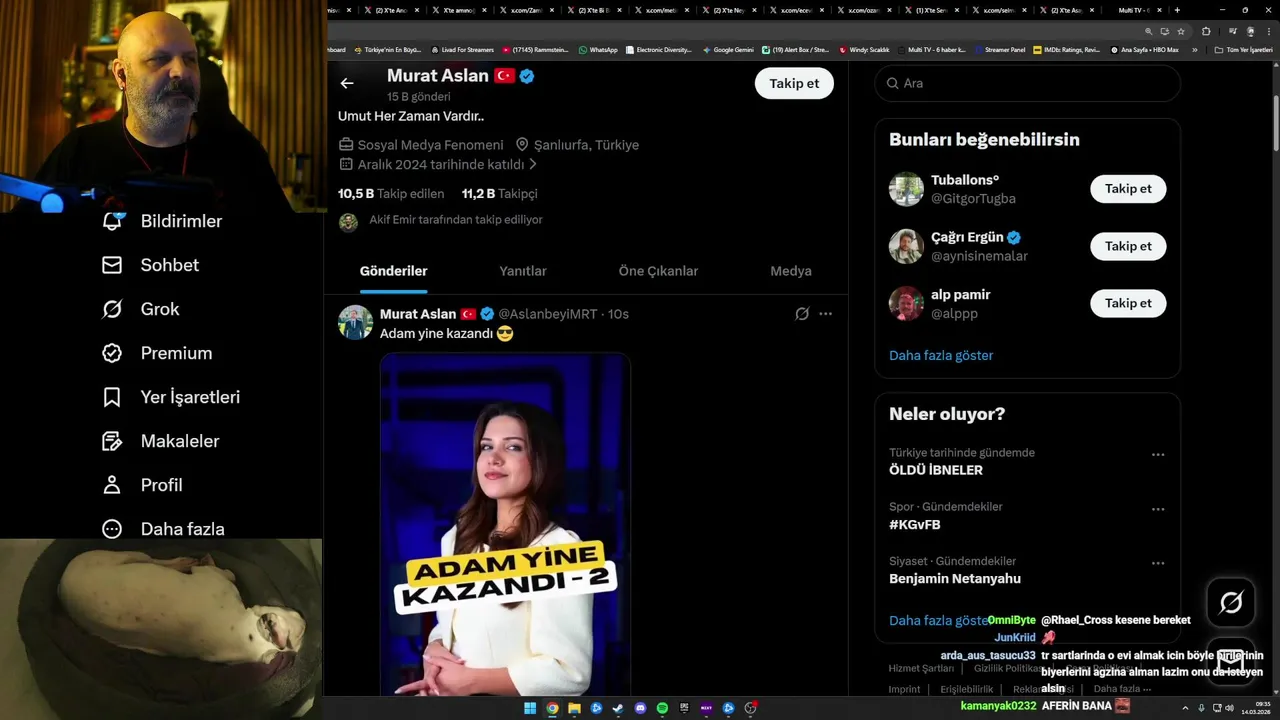Screen dimensions: 1280x720
Task: Click the @AslanbeyiMRT handle on the post
Action: click(548, 314)
